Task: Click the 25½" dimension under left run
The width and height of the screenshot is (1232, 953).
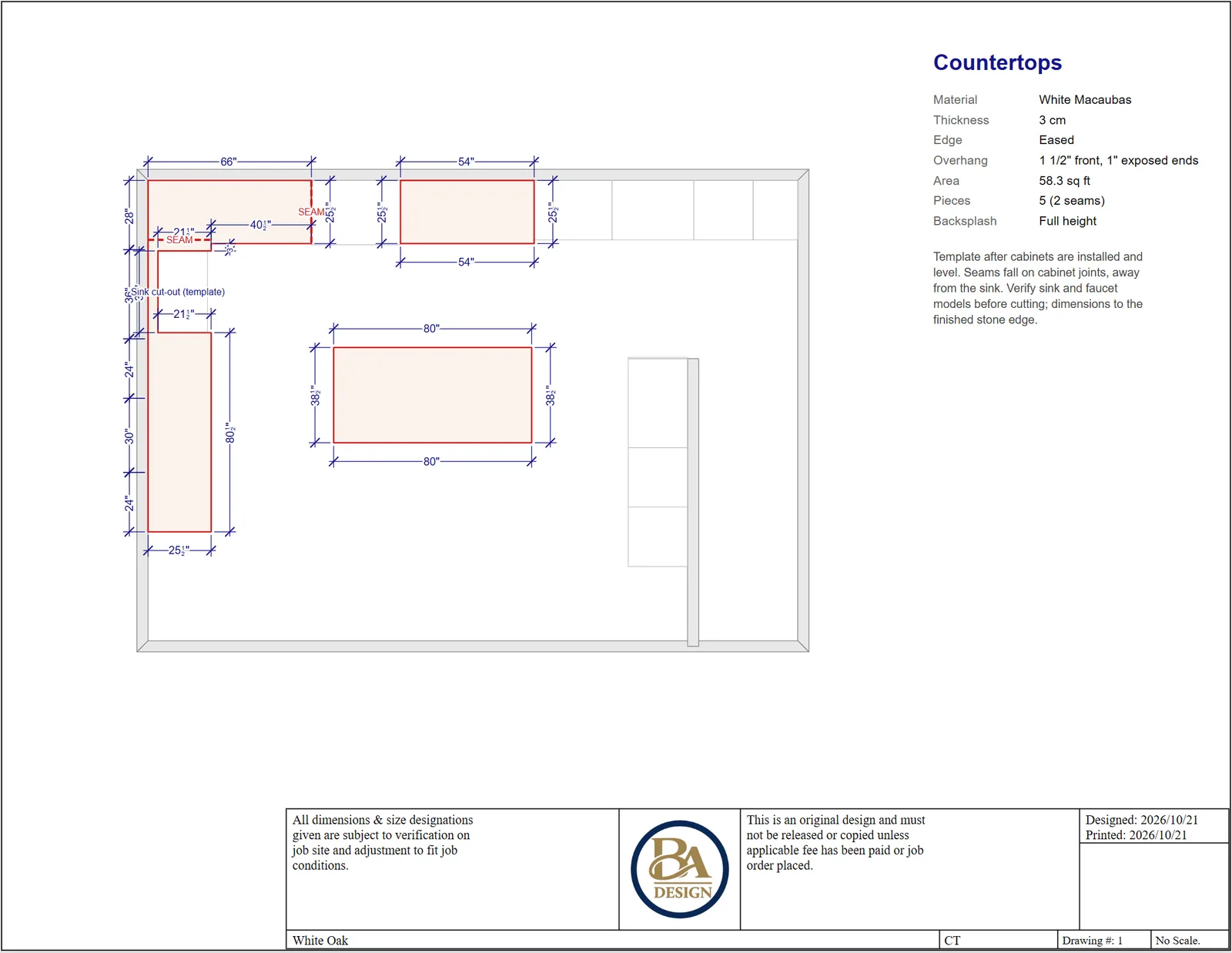Action: (179, 550)
